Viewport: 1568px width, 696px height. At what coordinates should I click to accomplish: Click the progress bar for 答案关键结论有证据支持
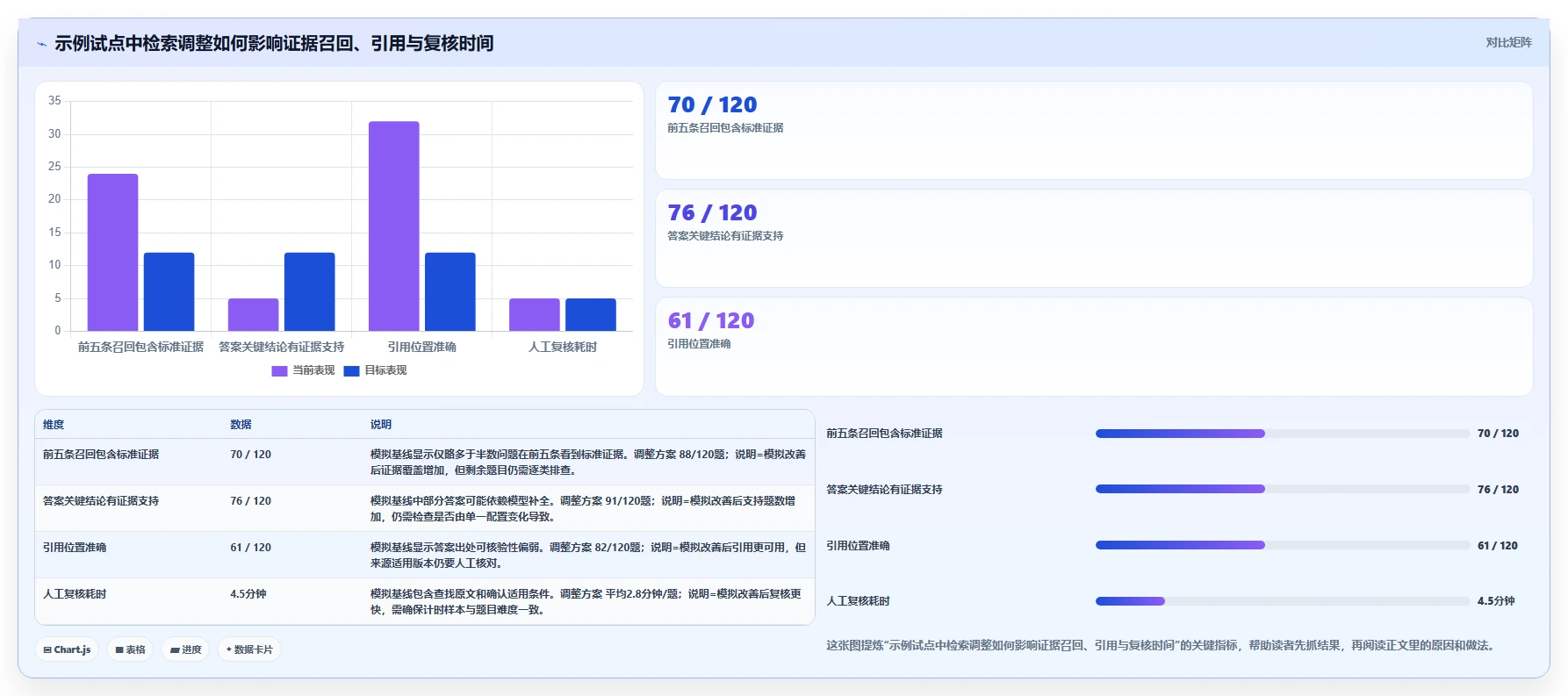tap(1282, 489)
